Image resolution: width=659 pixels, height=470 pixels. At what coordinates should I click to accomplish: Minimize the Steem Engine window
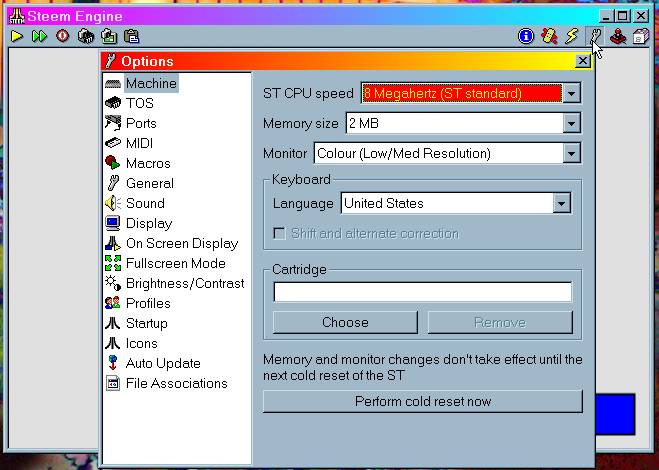pos(606,16)
